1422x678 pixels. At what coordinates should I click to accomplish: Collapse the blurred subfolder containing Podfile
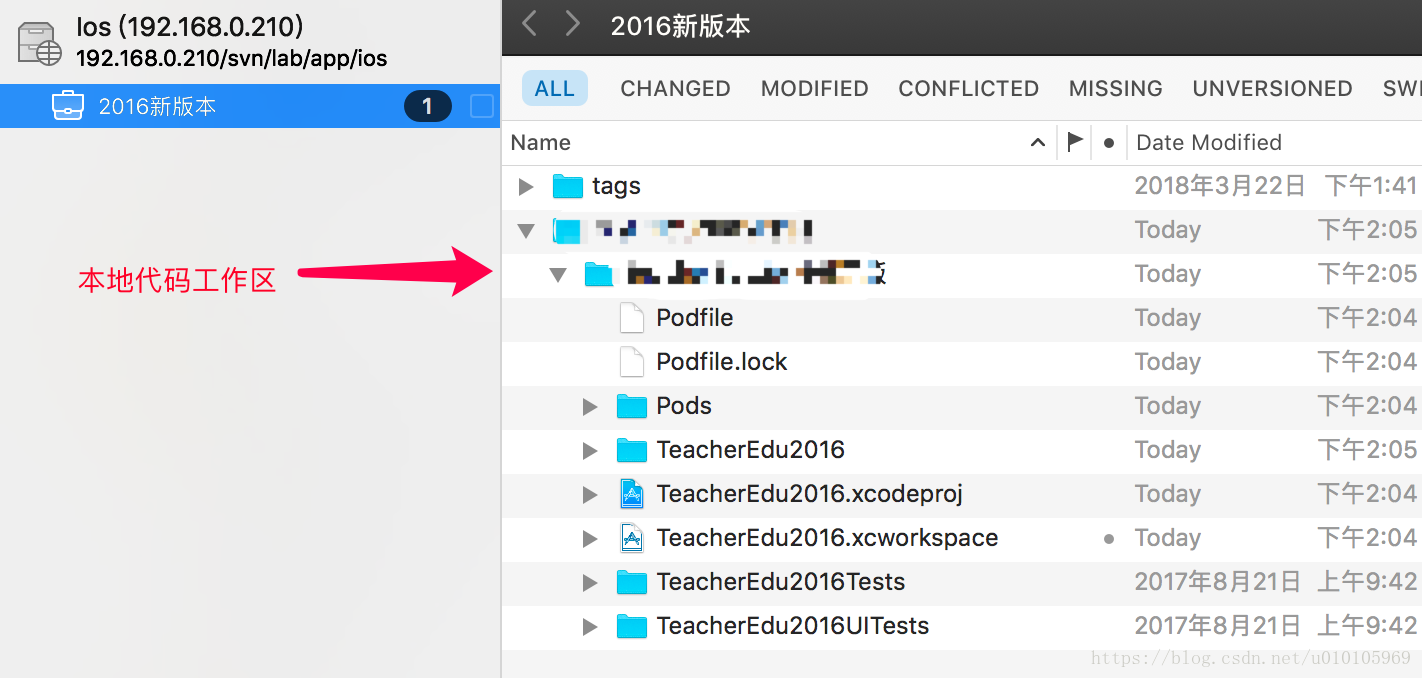(x=558, y=275)
